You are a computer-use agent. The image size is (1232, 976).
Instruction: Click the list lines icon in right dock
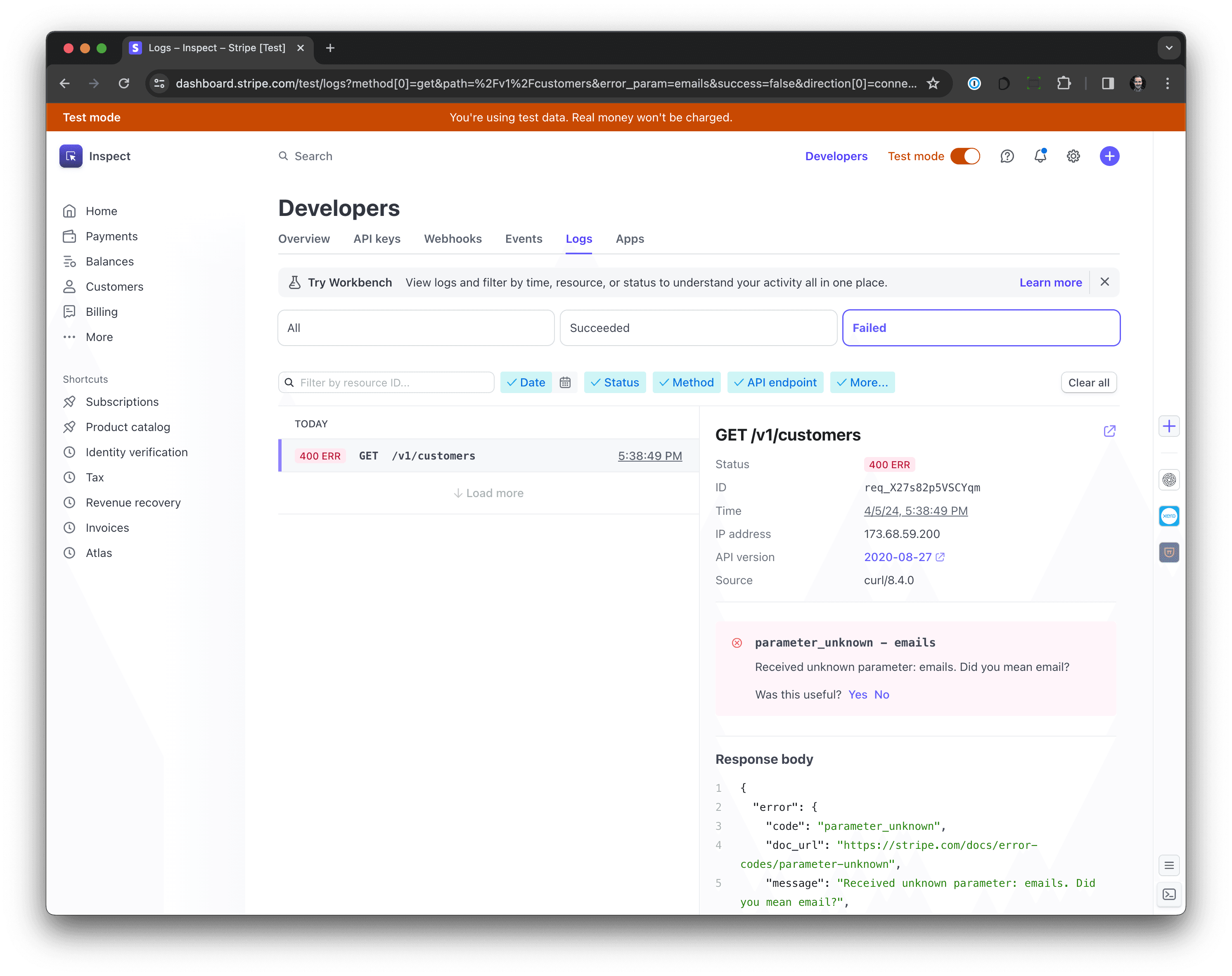pyautogui.click(x=1169, y=865)
